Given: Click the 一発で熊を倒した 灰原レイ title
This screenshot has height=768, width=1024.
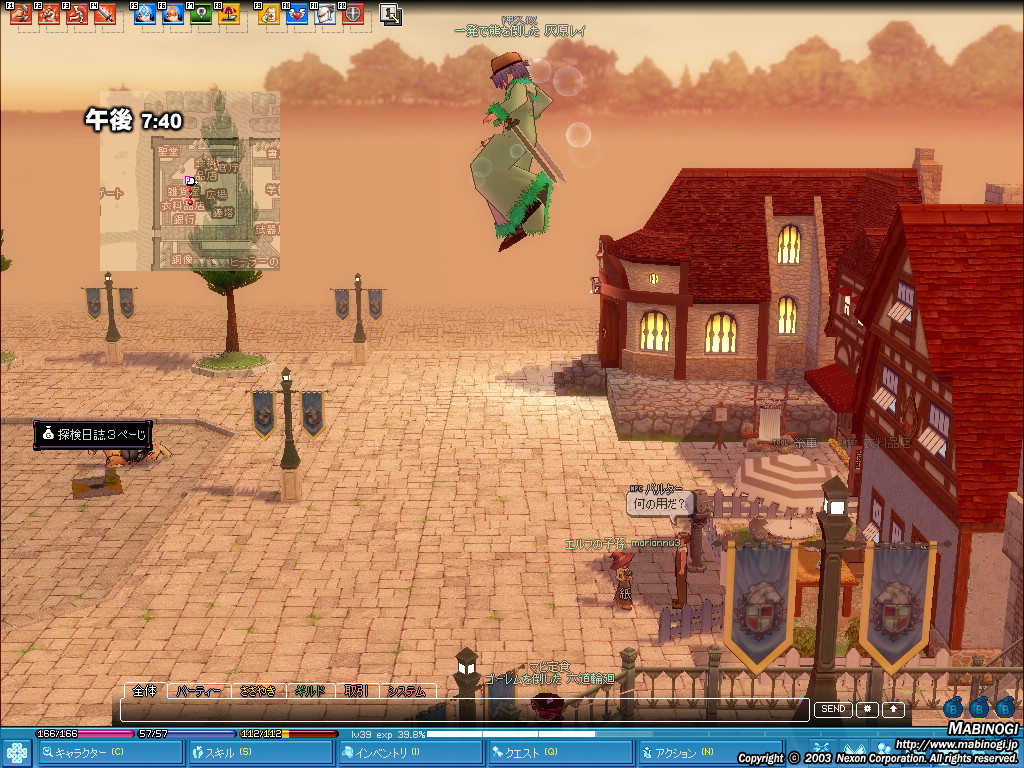Looking at the screenshot, I should coord(520,31).
